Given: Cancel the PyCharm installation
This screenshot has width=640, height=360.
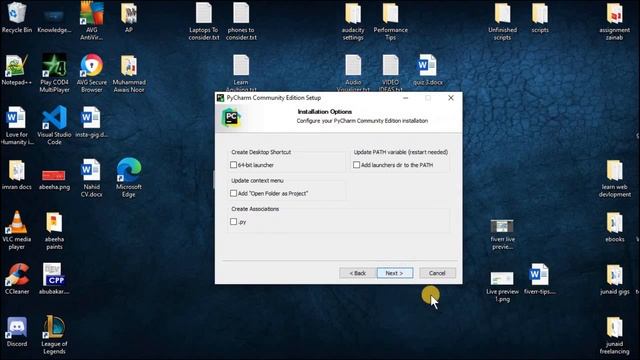Looking at the screenshot, I should (437, 273).
